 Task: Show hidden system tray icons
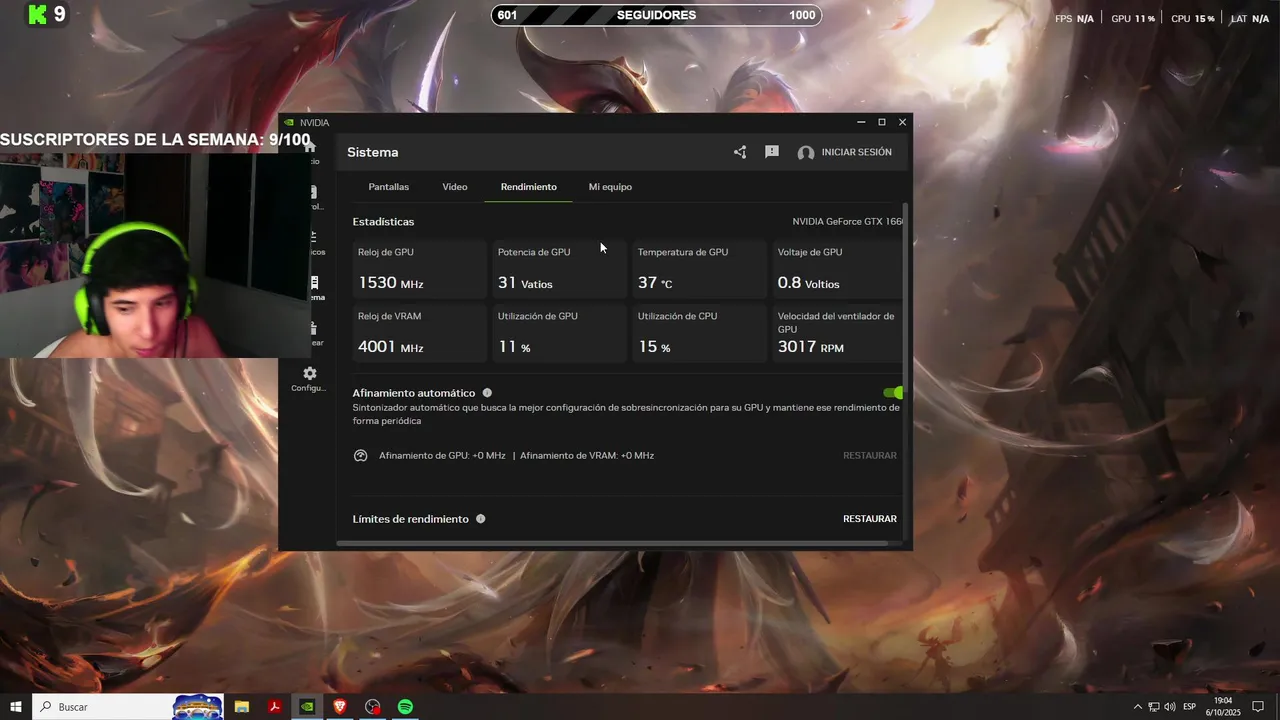point(1137,707)
